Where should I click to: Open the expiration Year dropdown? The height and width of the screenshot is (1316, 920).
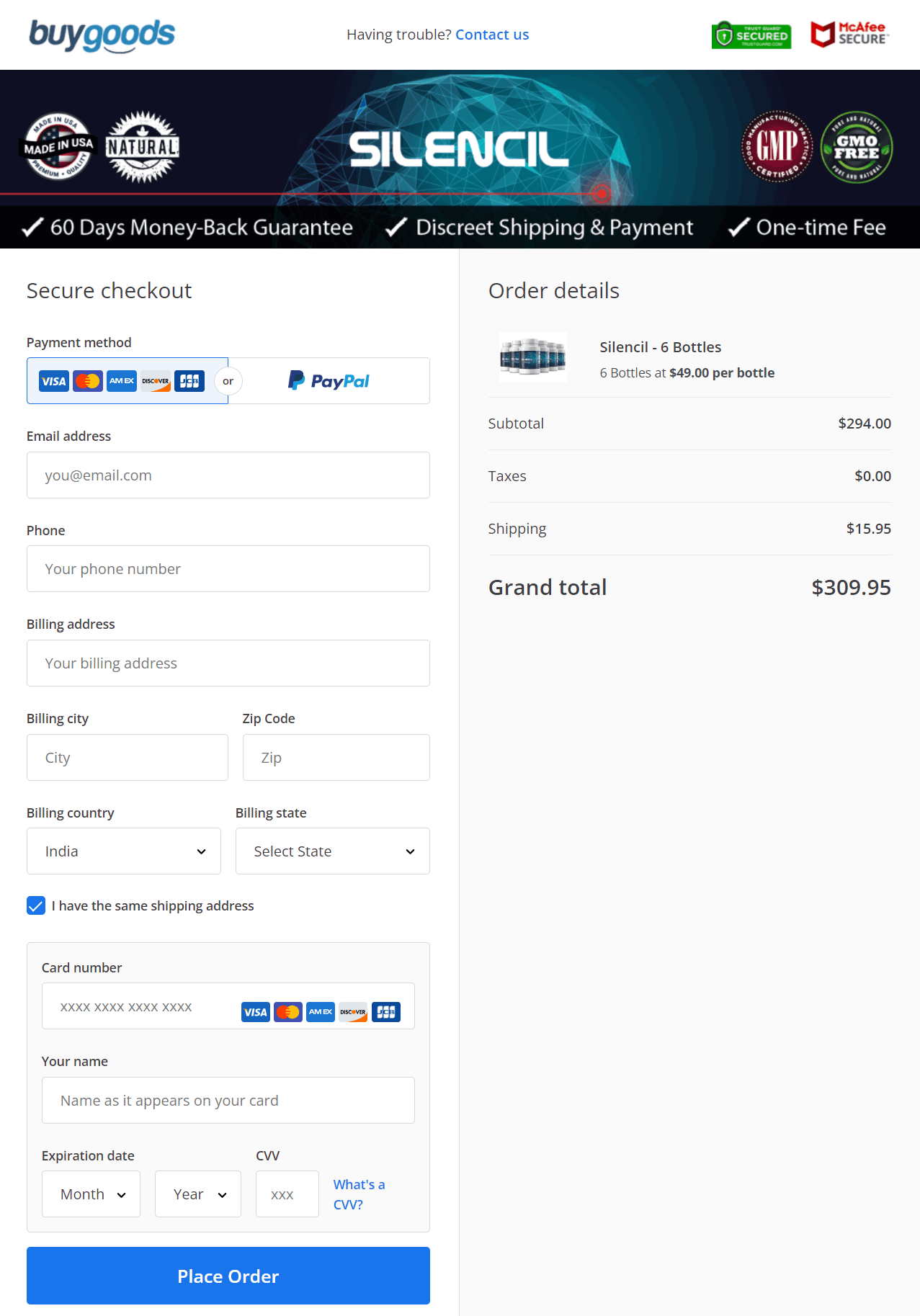tap(198, 1194)
